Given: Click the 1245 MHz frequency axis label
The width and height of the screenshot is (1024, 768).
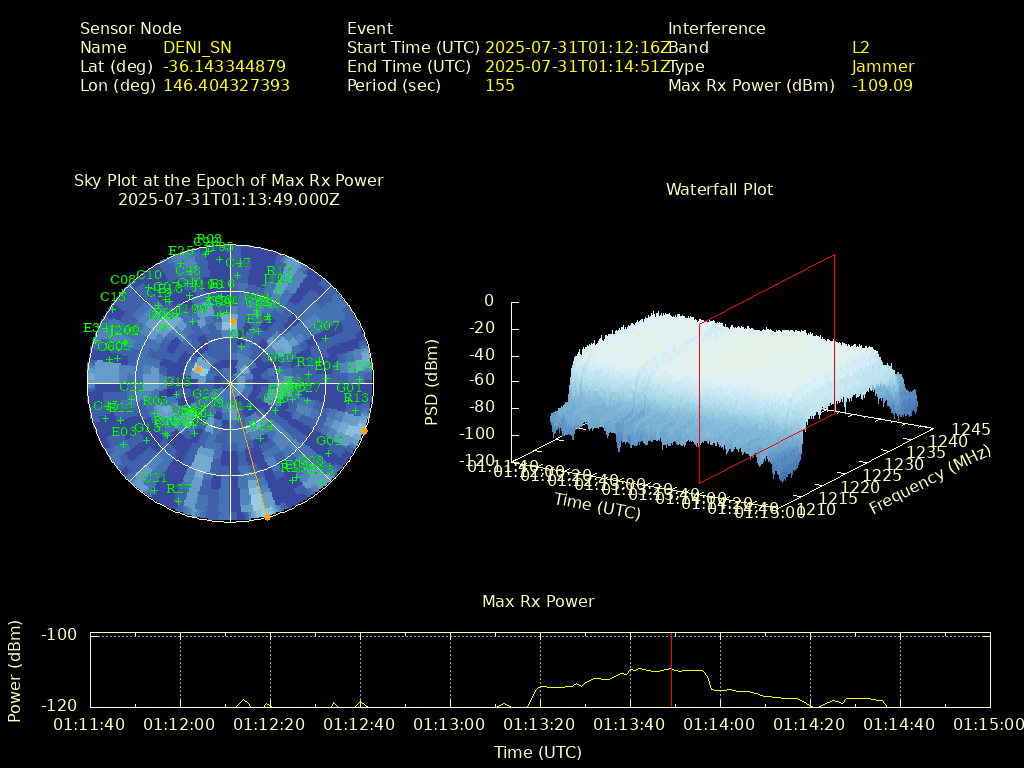Looking at the screenshot, I should (971, 429).
